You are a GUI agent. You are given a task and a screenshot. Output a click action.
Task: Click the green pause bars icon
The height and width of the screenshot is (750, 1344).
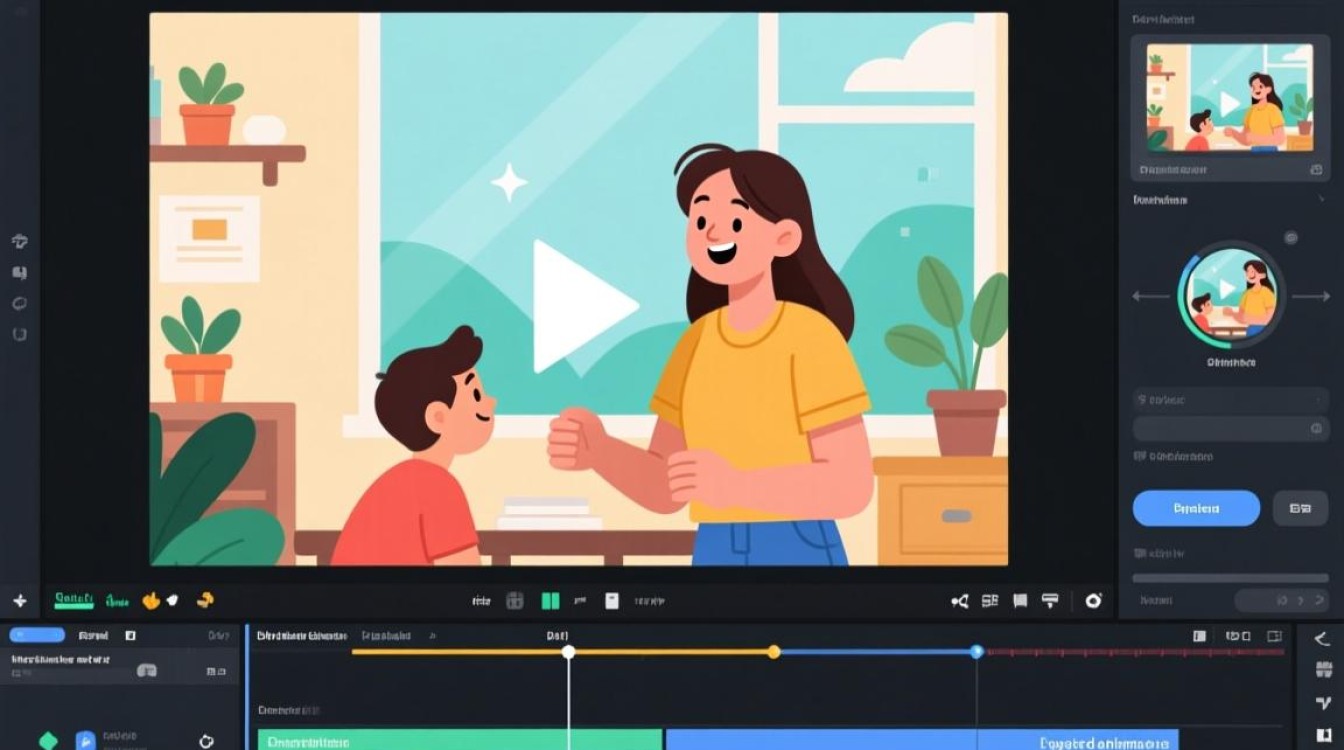point(550,601)
